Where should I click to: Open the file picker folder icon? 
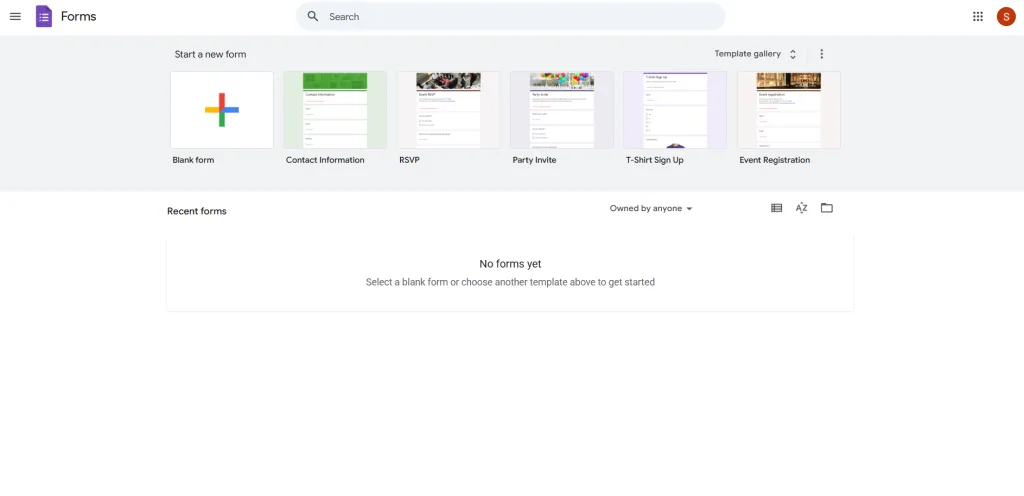(x=827, y=208)
